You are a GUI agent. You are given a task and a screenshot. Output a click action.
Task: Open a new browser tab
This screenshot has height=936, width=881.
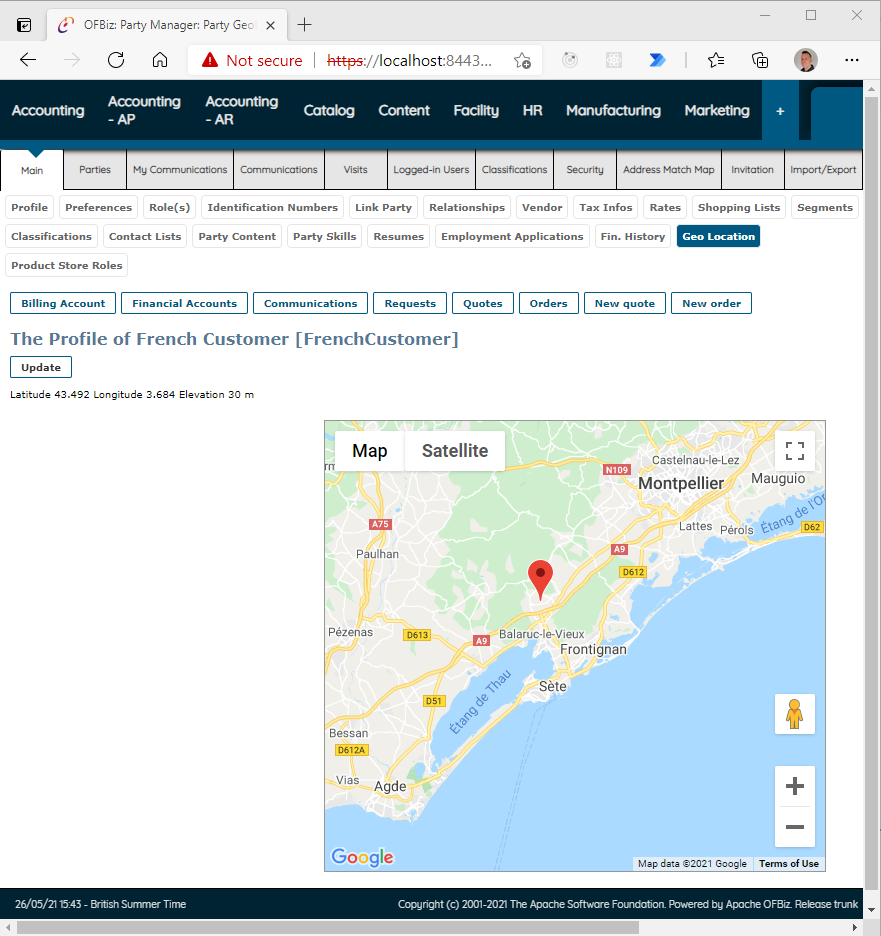pyautogui.click(x=304, y=24)
